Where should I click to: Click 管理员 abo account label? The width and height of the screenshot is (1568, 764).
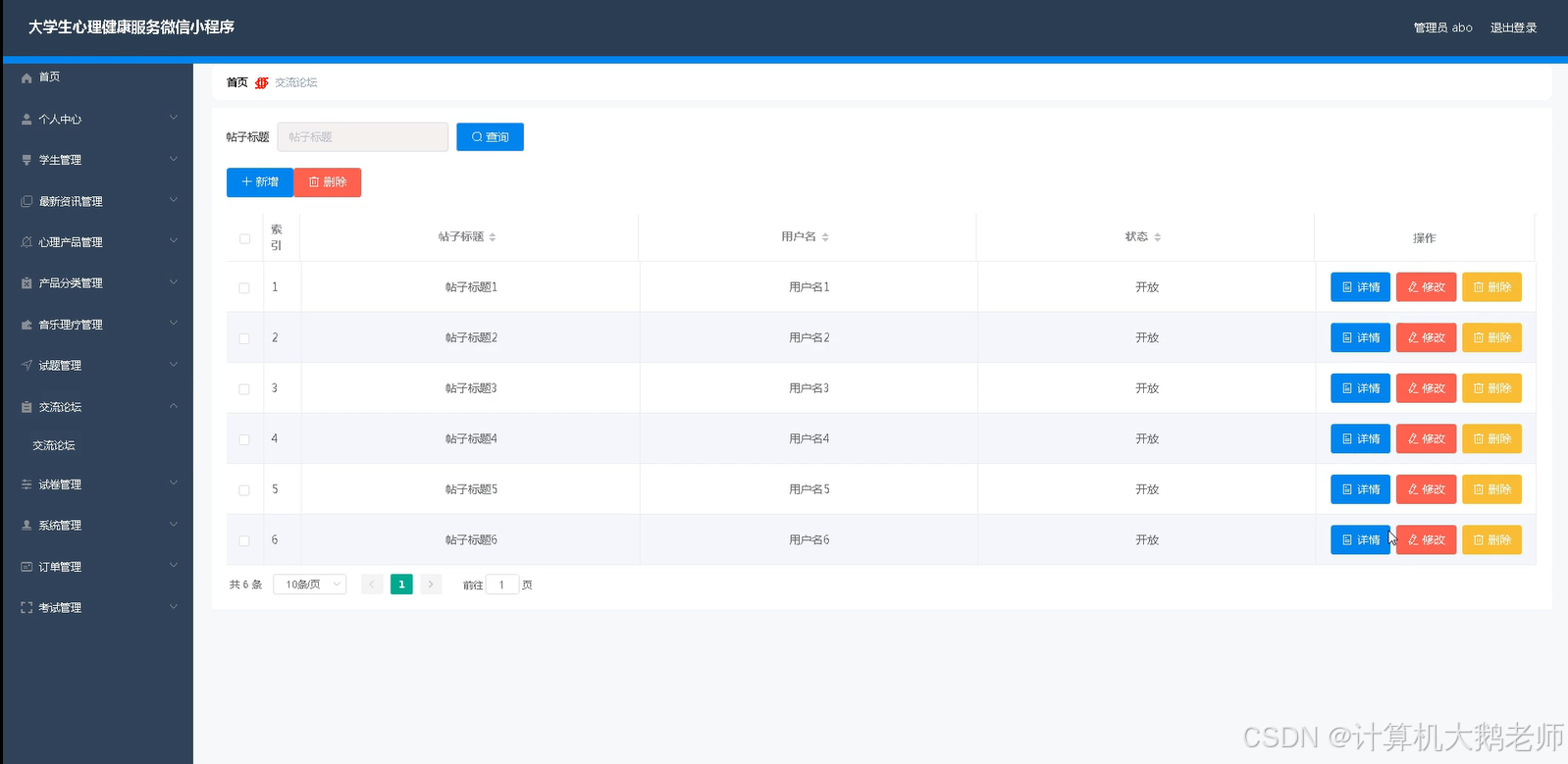click(1442, 27)
